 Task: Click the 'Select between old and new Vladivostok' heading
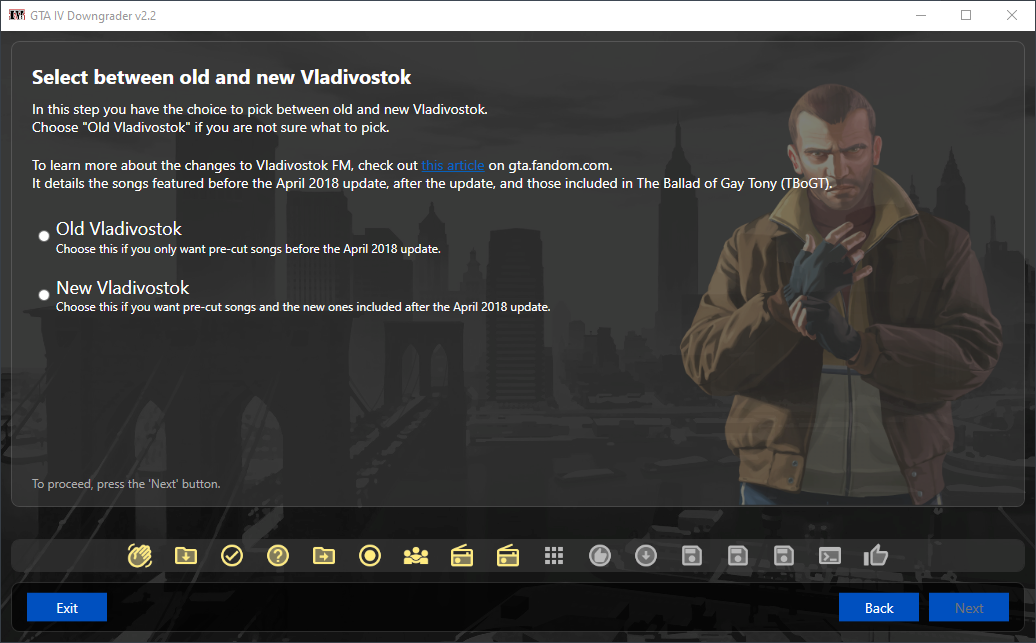pos(221,77)
